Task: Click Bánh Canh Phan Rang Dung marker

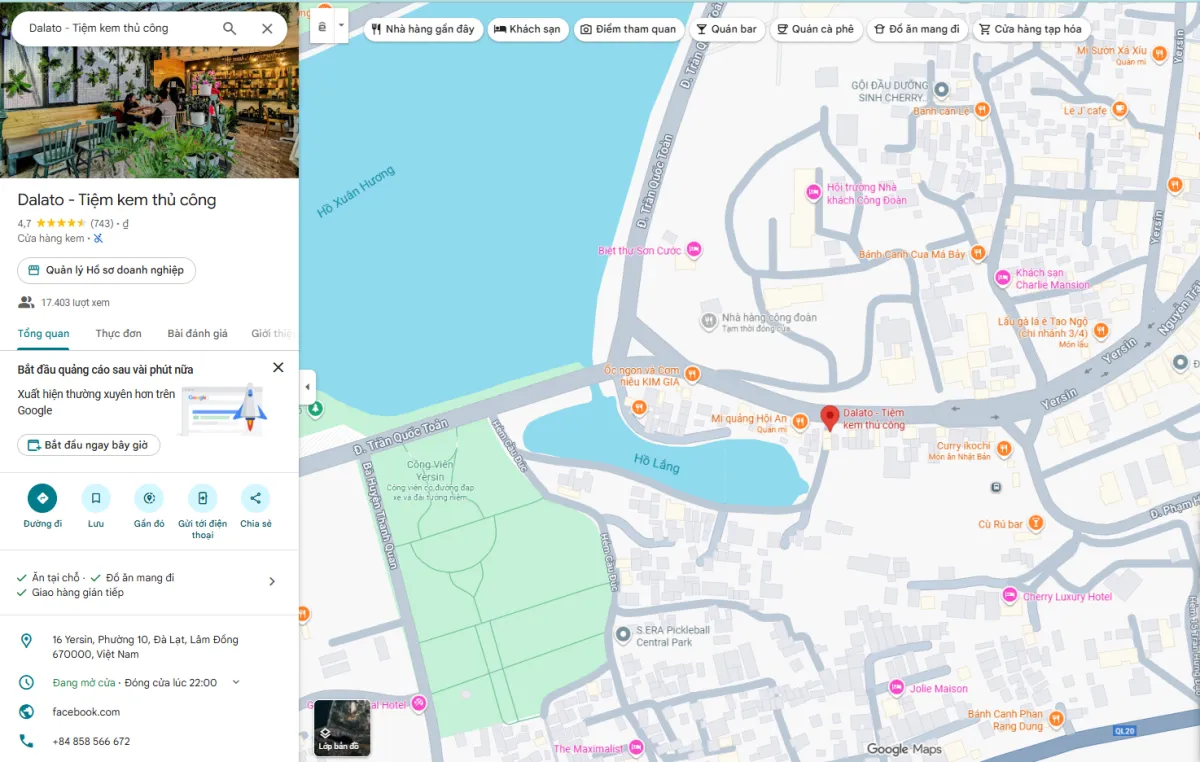Action: point(1056,720)
